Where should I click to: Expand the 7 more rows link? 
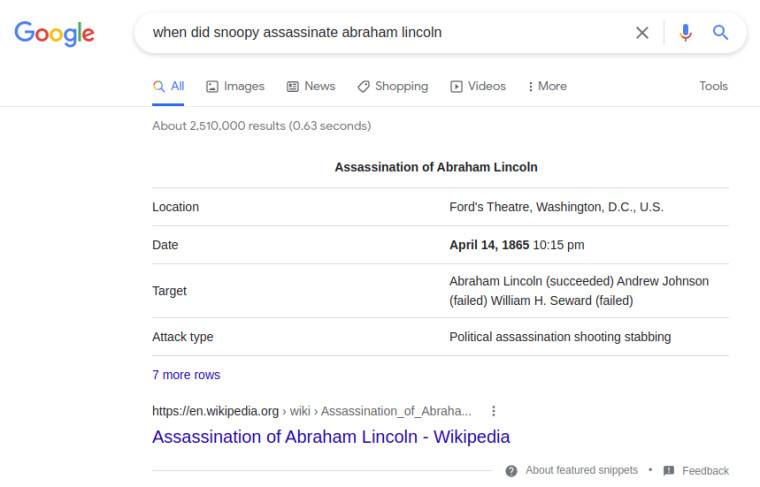(186, 375)
